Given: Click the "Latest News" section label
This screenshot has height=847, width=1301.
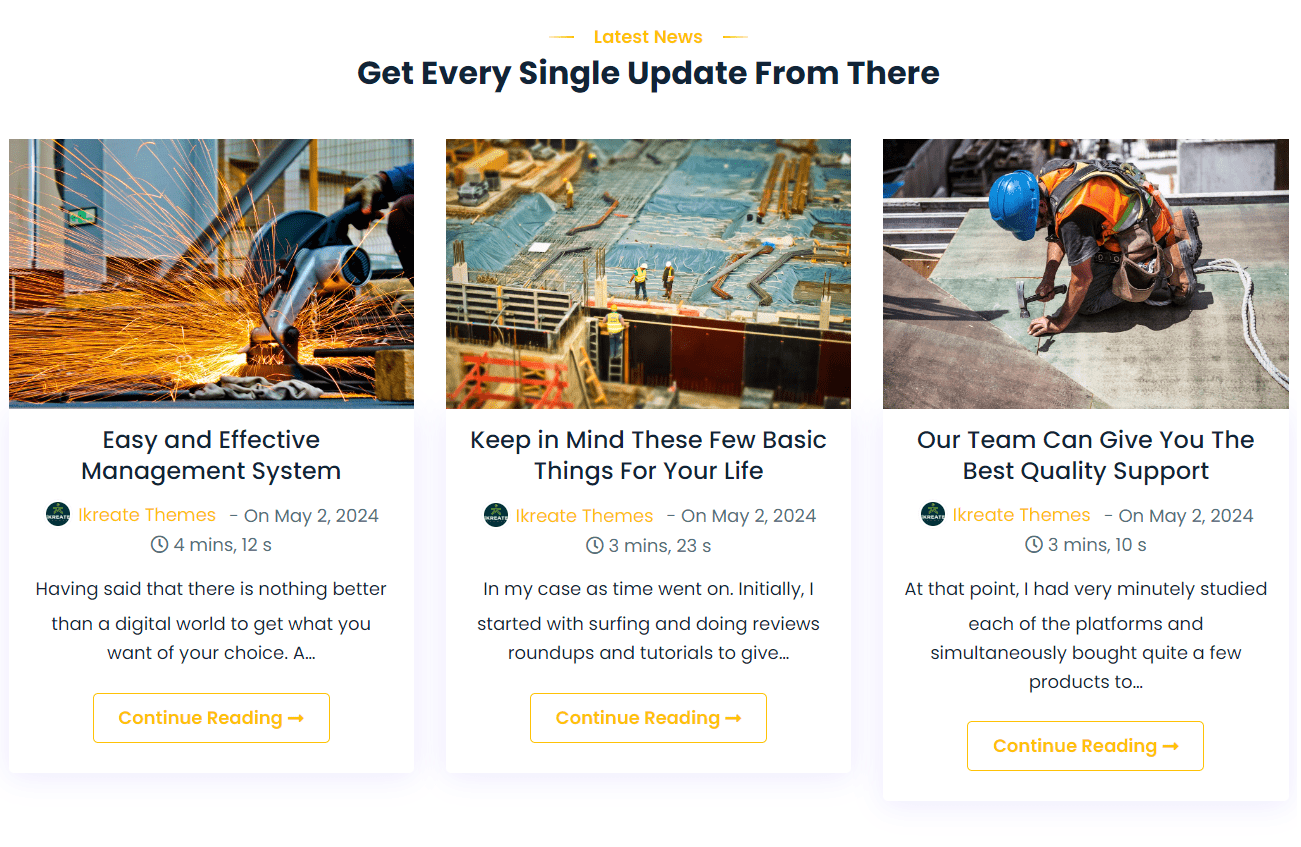Looking at the screenshot, I should (x=648, y=37).
